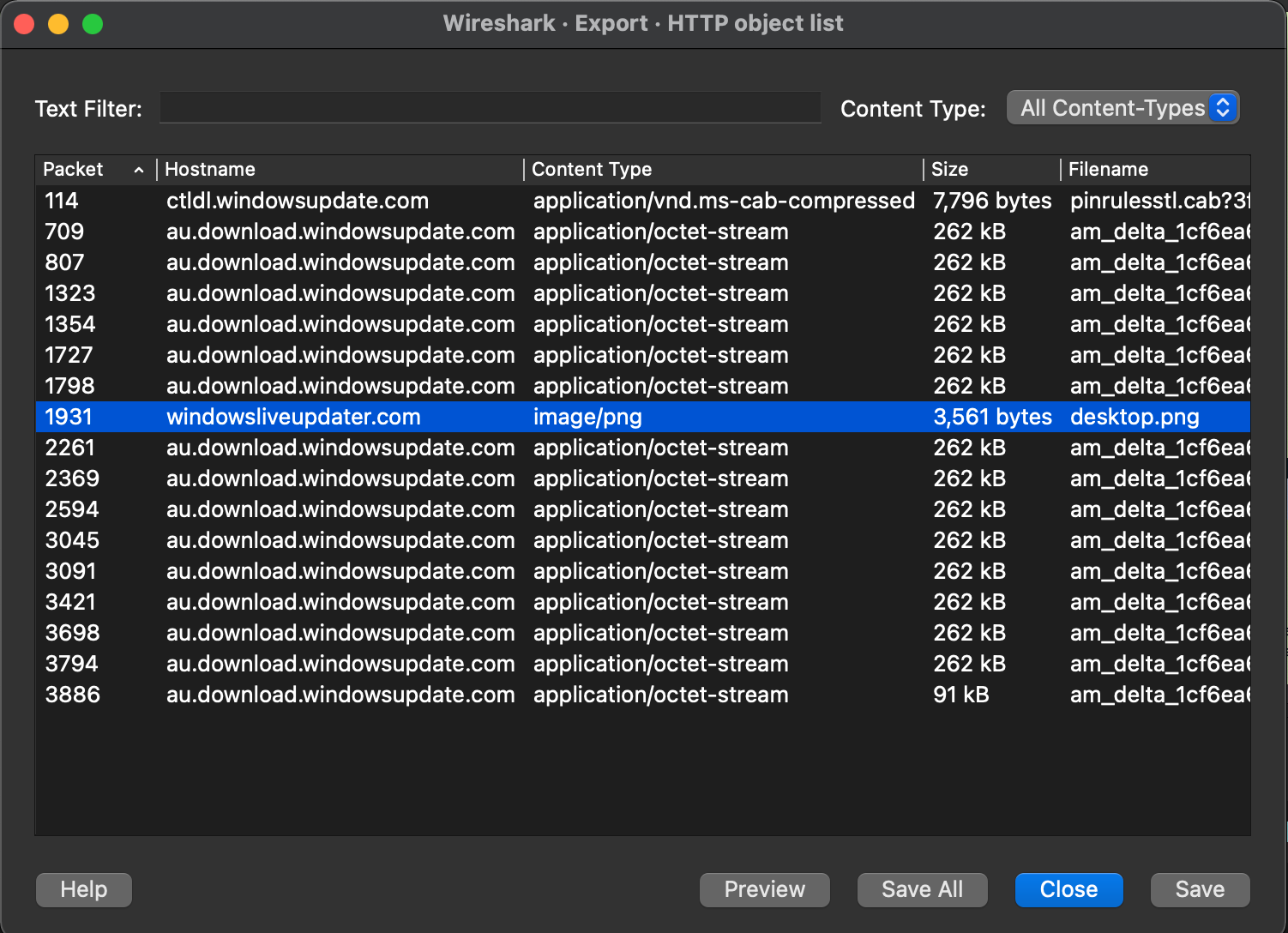Click the yellow minimize window button

(x=58, y=24)
